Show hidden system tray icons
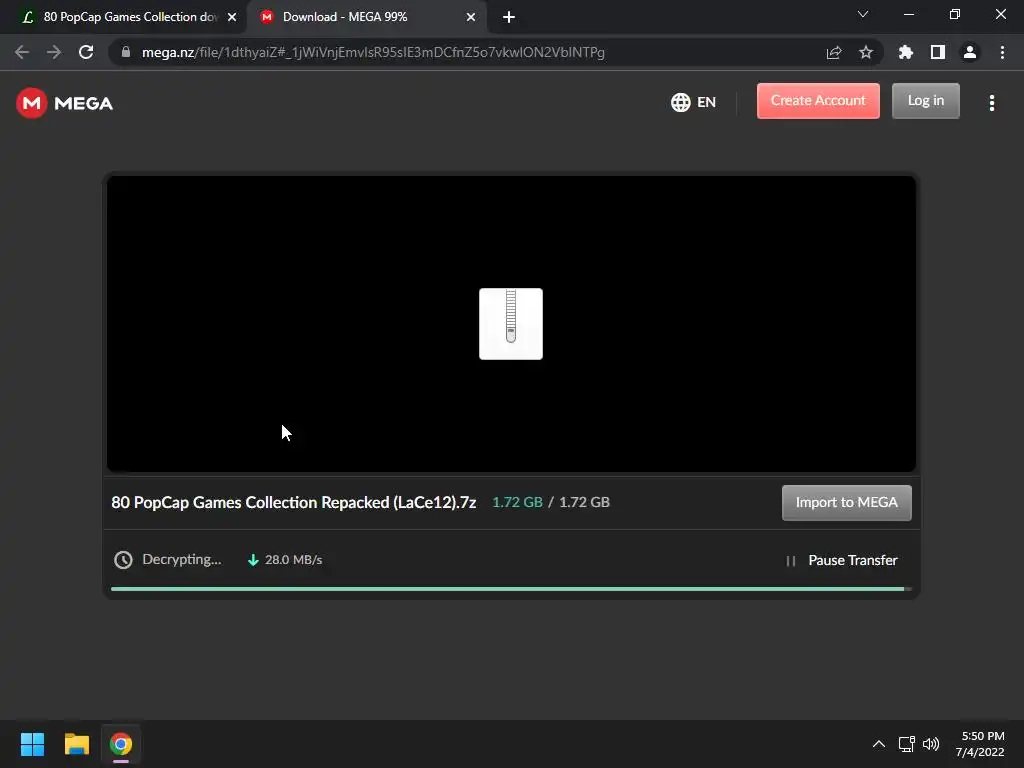The image size is (1024, 768). [879, 744]
